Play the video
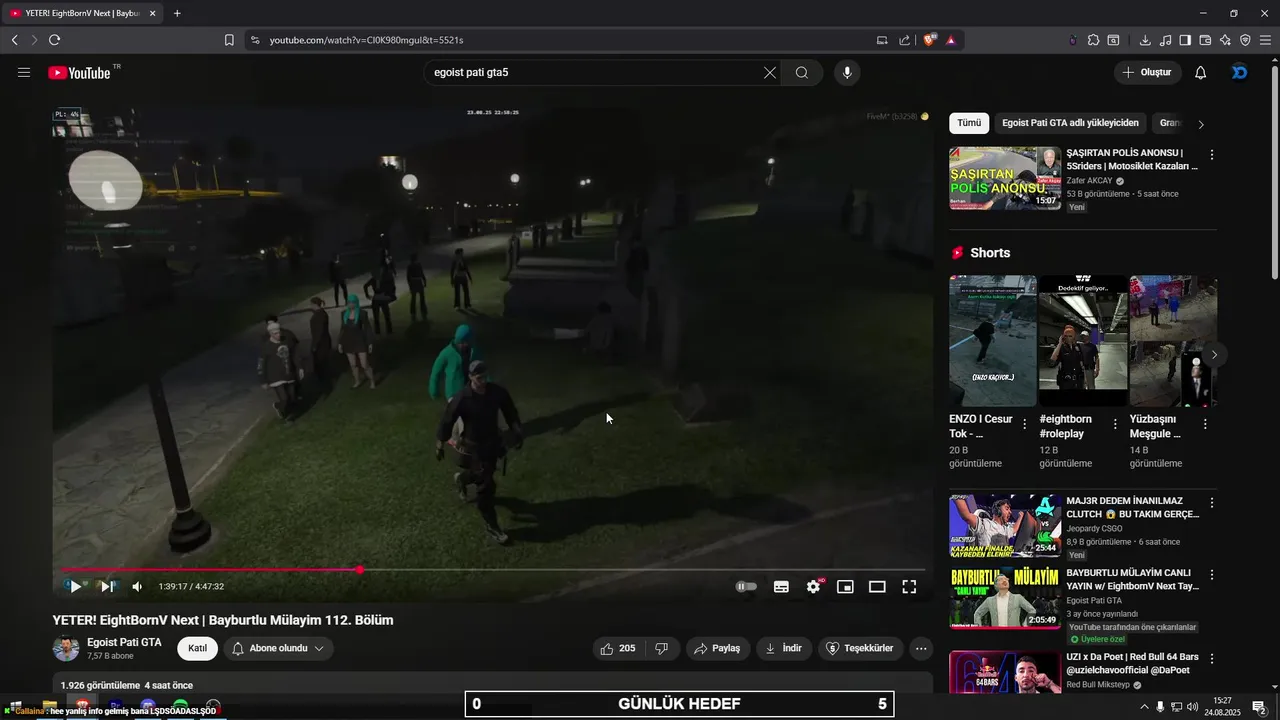 (75, 587)
